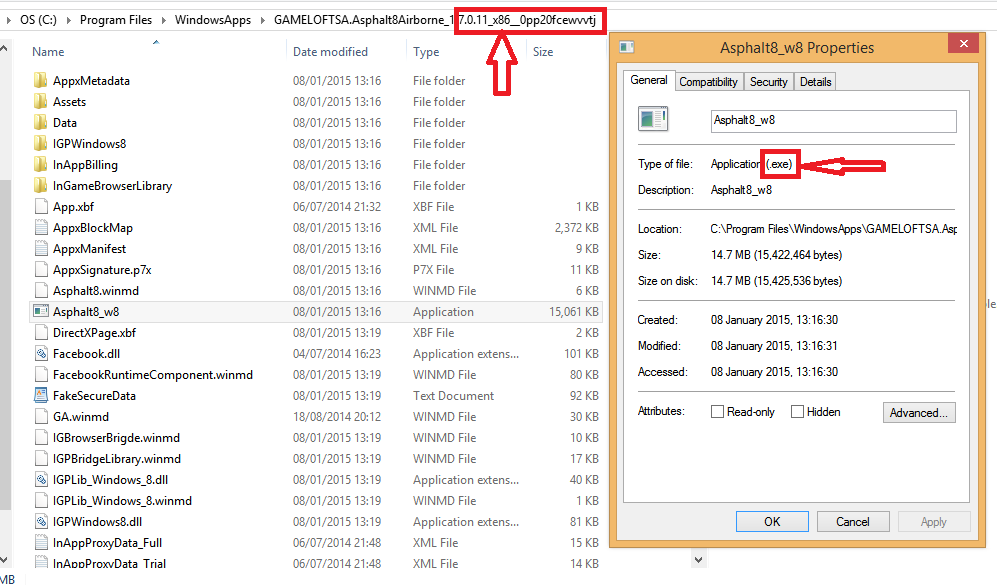Screen dimensions: 997x586
Task: Click the AppxBlockMap XML file icon
Action: pos(41,227)
